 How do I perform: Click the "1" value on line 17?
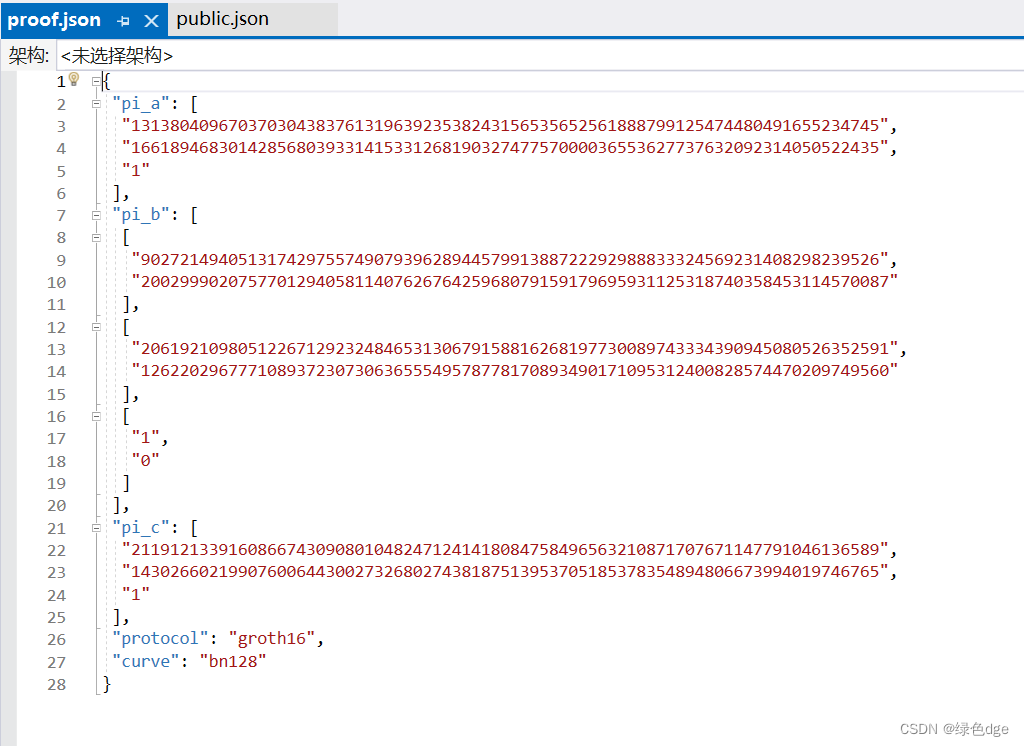146,438
